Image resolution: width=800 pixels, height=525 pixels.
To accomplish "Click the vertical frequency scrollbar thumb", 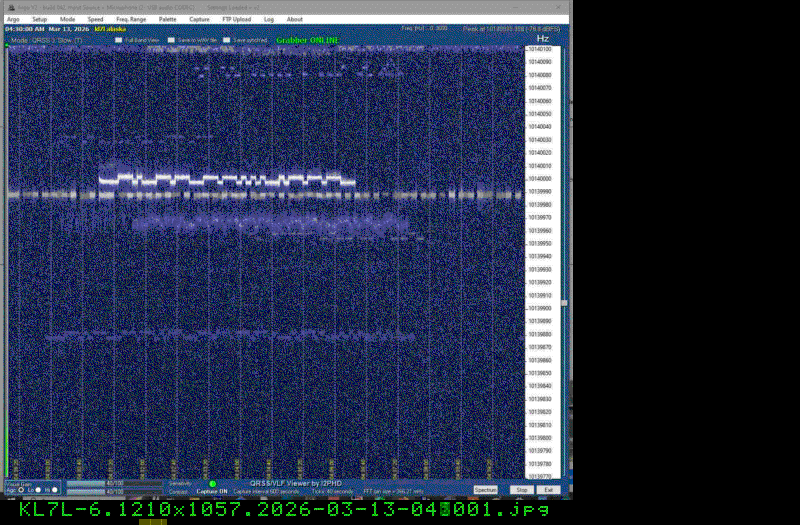I will 564,303.
